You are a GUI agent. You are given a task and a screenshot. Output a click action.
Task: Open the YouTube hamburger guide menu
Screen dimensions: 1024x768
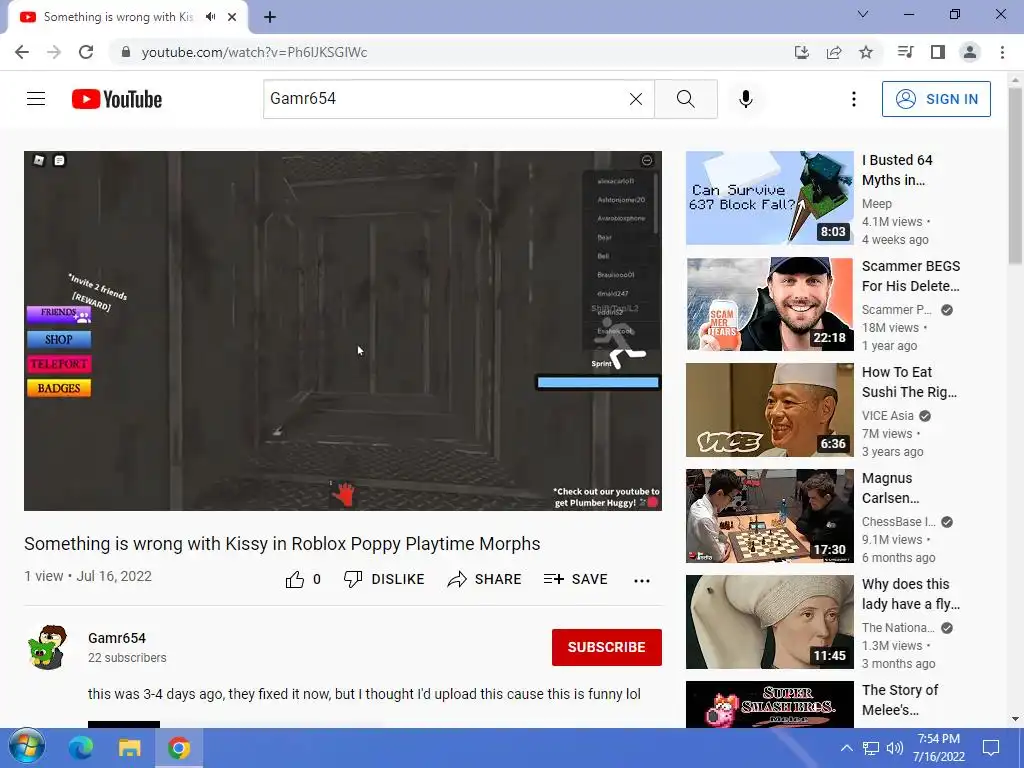36,99
